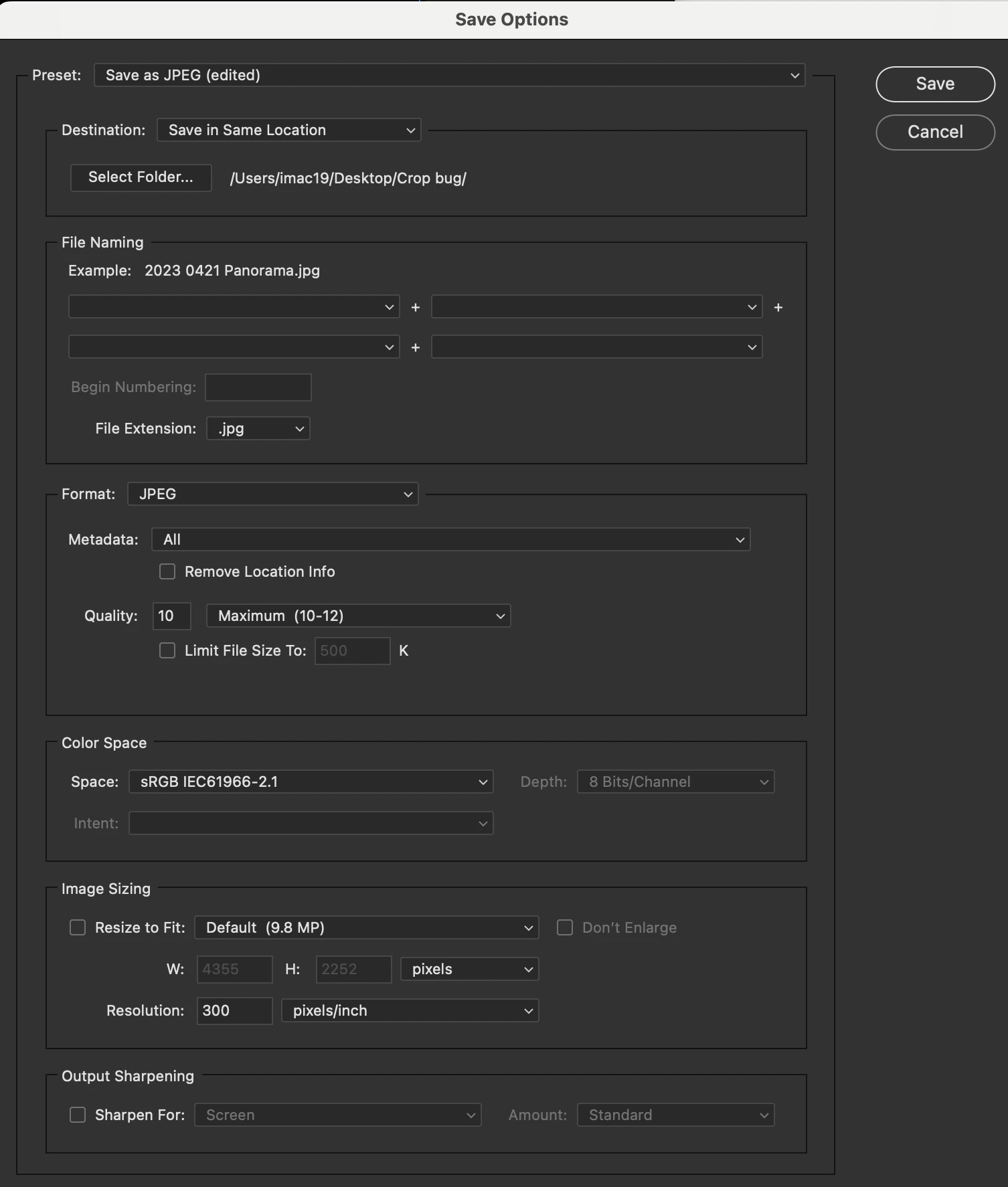Click the Limit File Size 500 field
The height and width of the screenshot is (1187, 1008).
352,650
